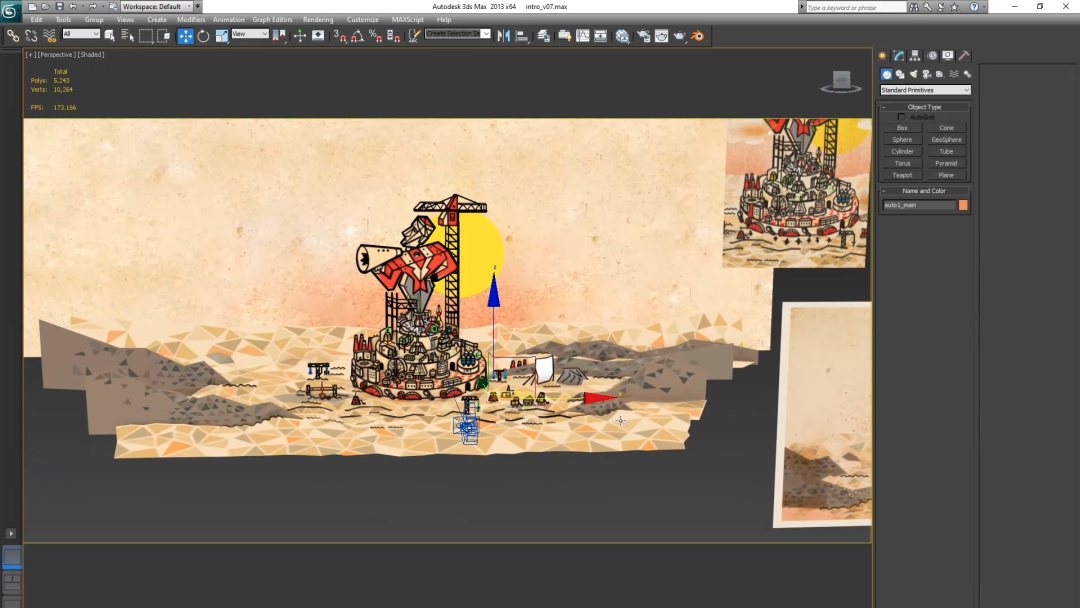Click the Mirror tool
Viewport: 1080px width, 608px height.
[x=503, y=36]
